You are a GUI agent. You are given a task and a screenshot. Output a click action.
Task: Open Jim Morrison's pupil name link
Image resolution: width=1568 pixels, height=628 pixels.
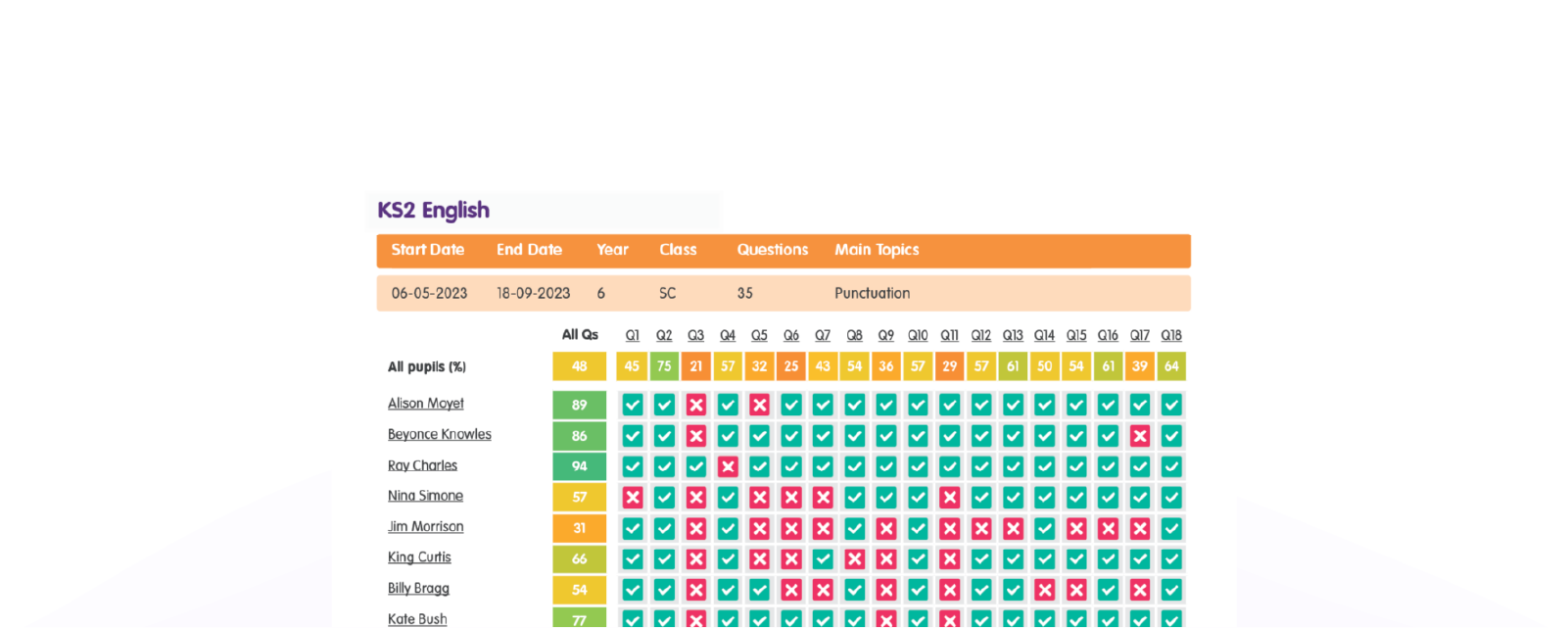tap(425, 527)
